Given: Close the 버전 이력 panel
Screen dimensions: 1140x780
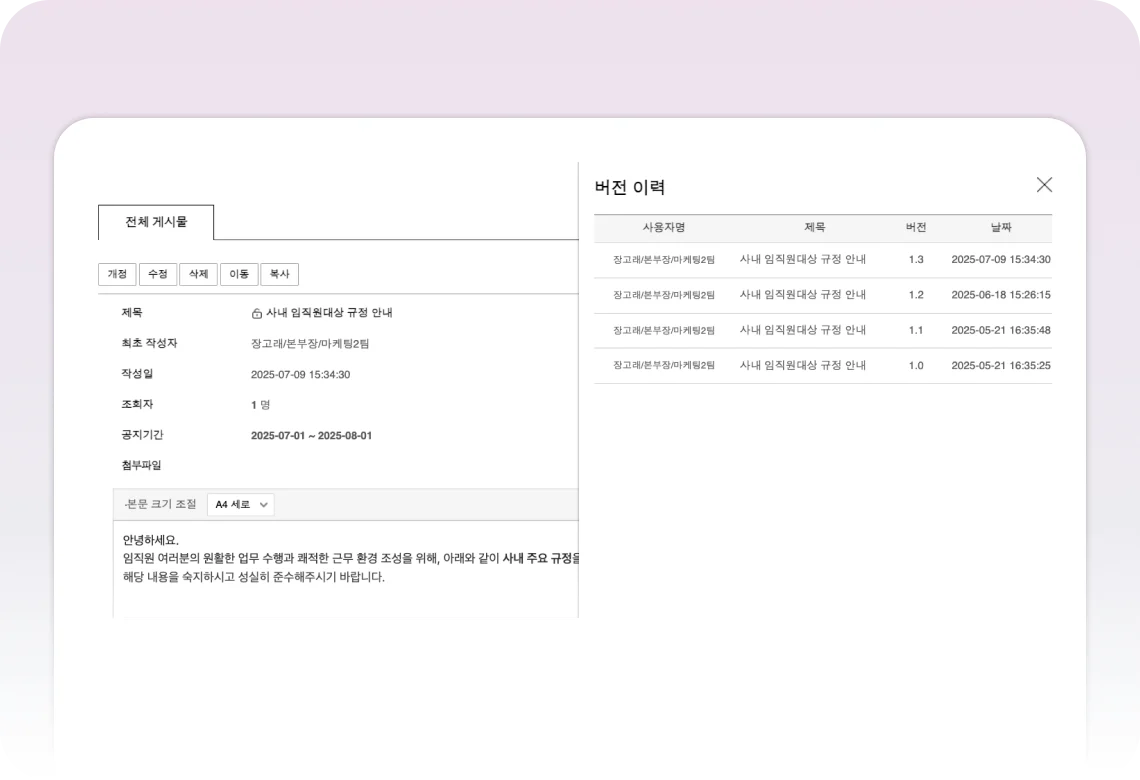Looking at the screenshot, I should pos(1044,185).
